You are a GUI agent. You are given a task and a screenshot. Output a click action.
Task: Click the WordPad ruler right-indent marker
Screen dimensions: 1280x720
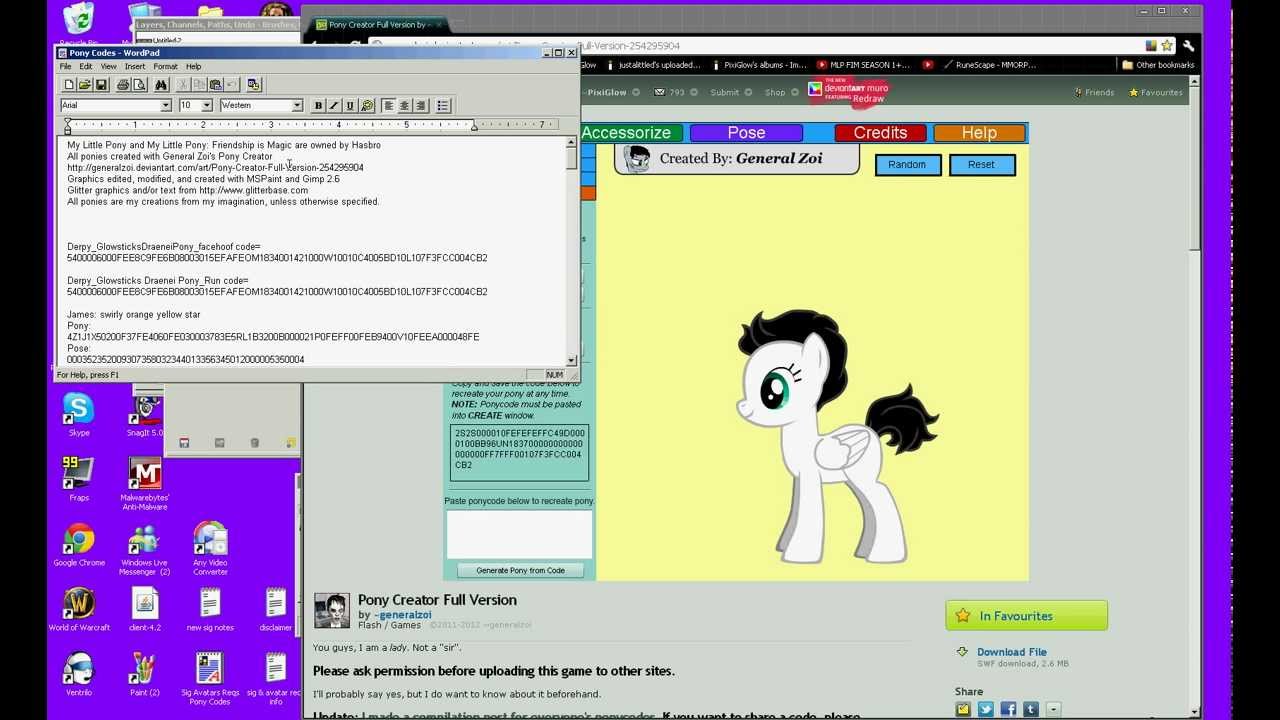coord(474,129)
